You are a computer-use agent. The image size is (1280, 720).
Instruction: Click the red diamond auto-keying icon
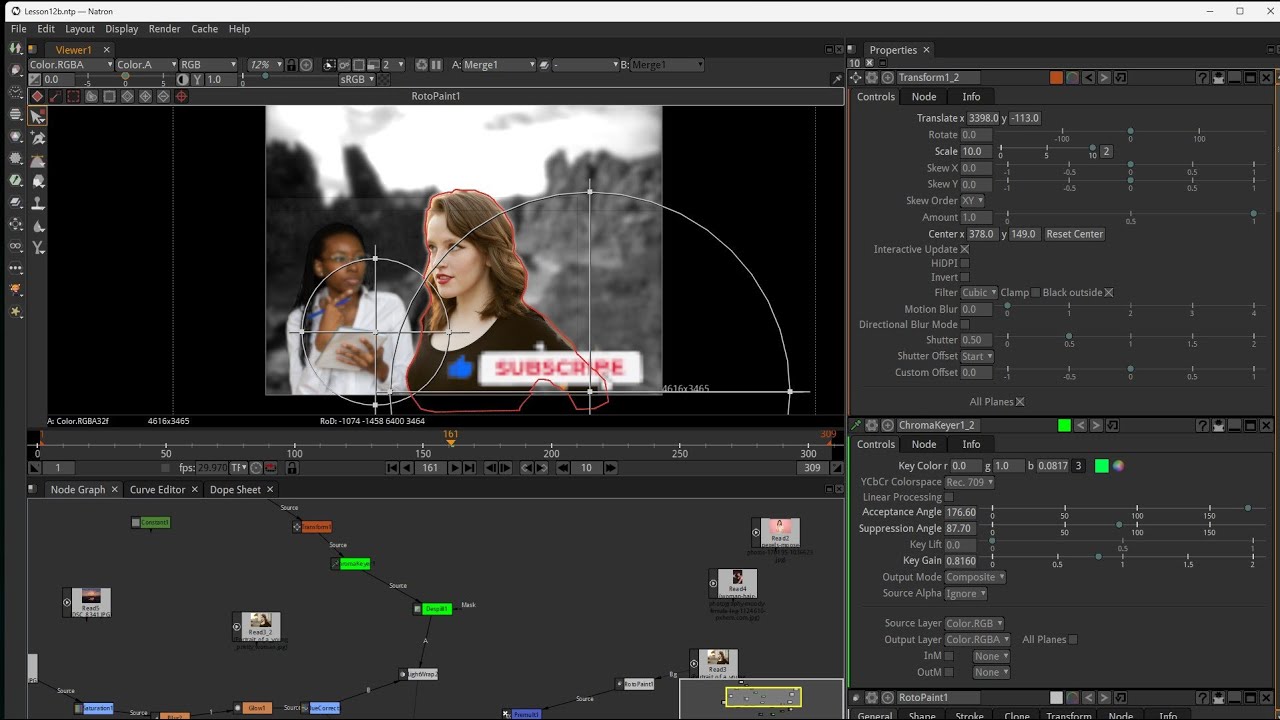(37, 96)
